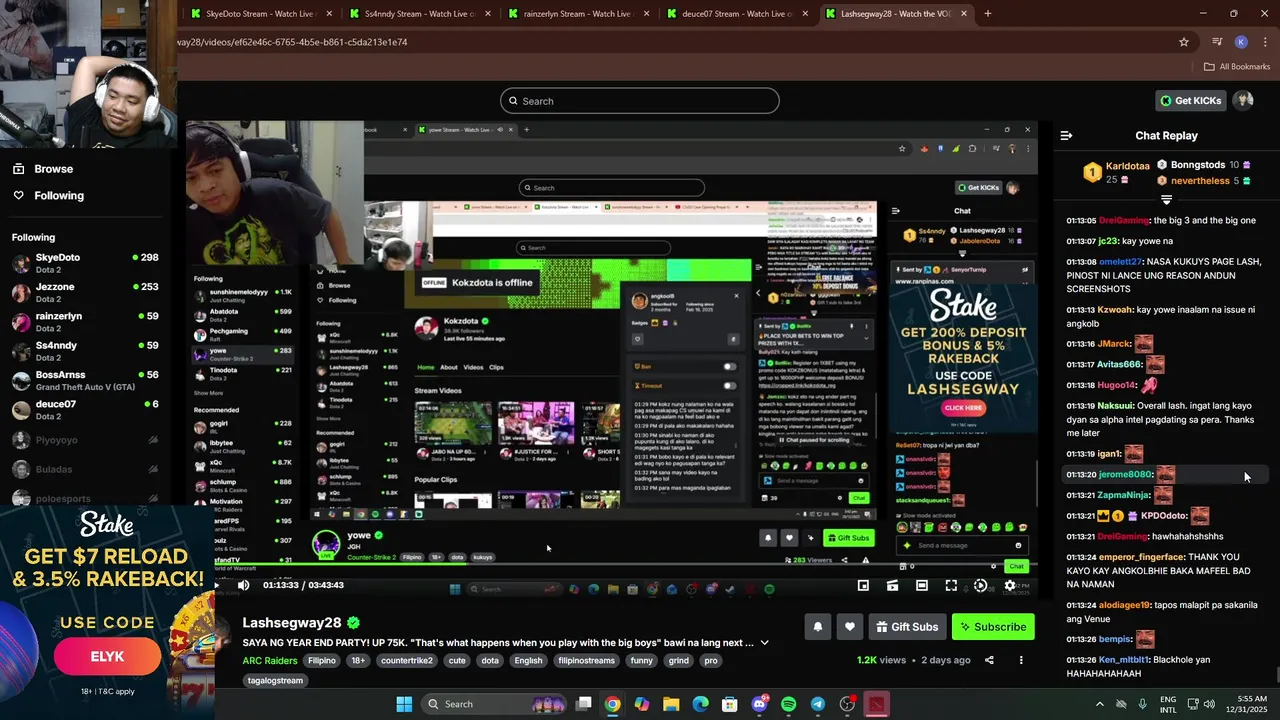Mute the VOD player volume
Image resolution: width=1280 pixels, height=720 pixels.
pos(243,585)
